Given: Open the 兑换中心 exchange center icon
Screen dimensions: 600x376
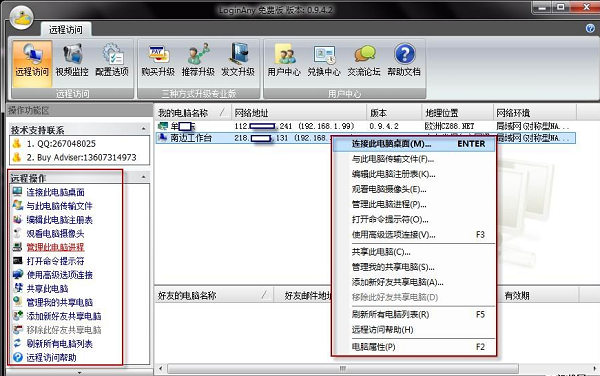Looking at the screenshot, I should [324, 60].
